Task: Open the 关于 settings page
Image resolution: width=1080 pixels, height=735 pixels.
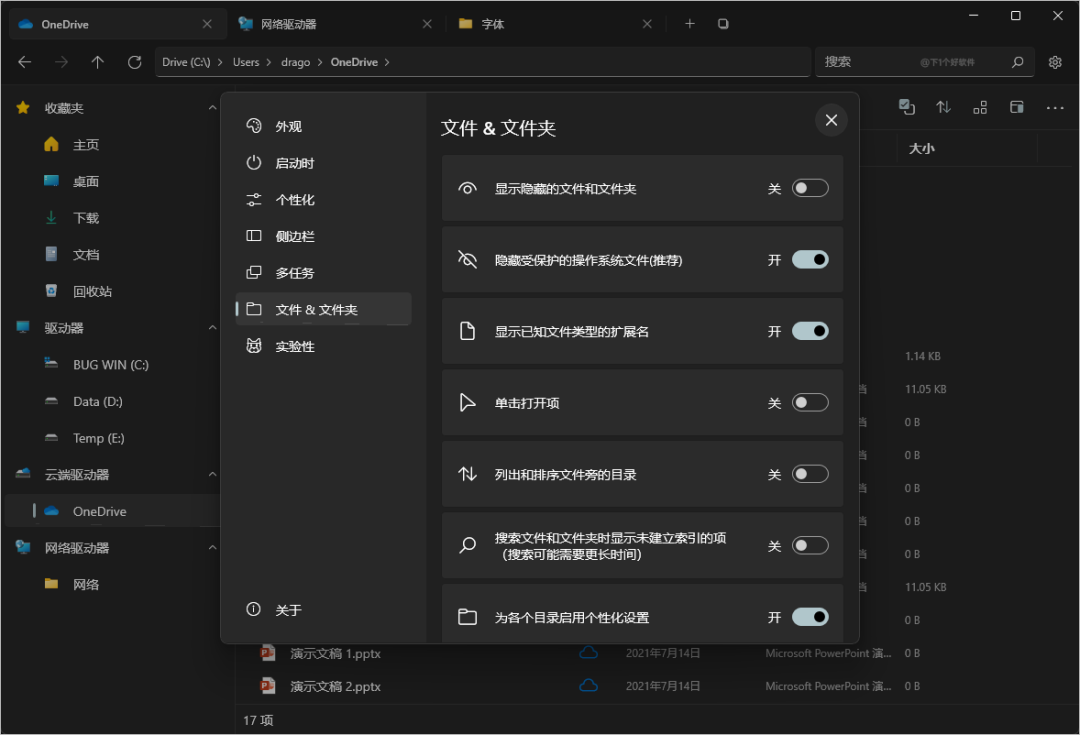Action: 288,610
